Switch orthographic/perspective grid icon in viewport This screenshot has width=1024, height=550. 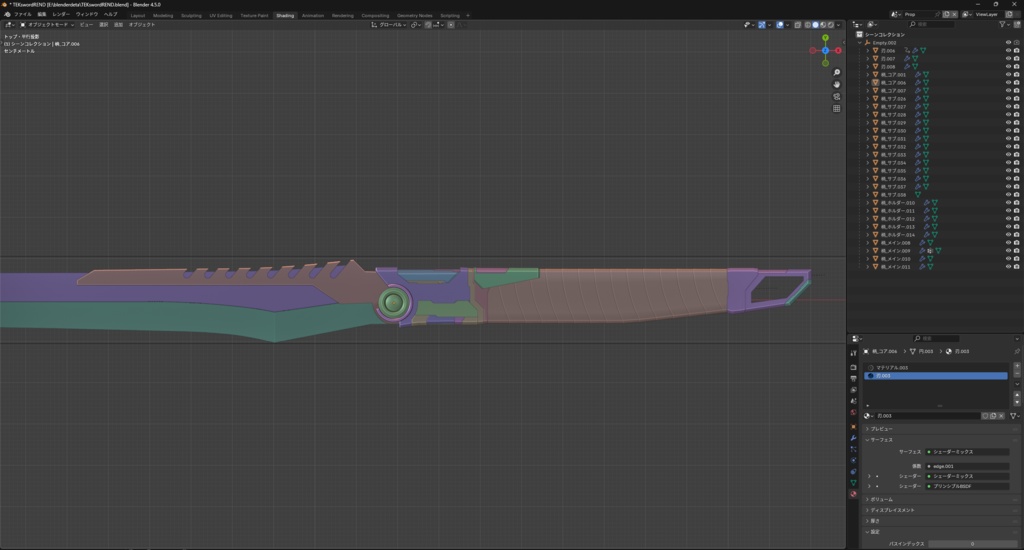click(837, 108)
